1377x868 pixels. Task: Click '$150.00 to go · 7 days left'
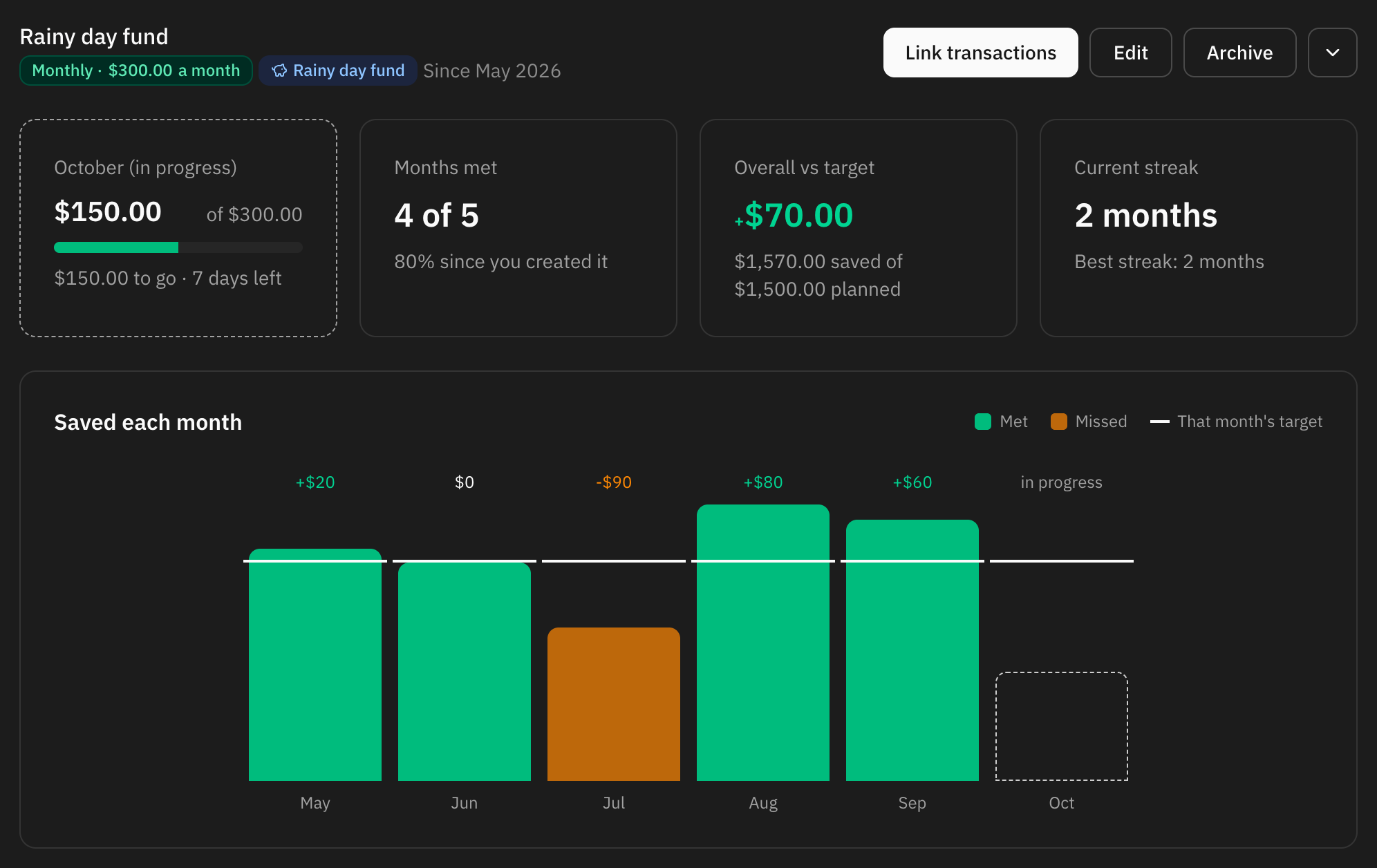click(x=168, y=278)
